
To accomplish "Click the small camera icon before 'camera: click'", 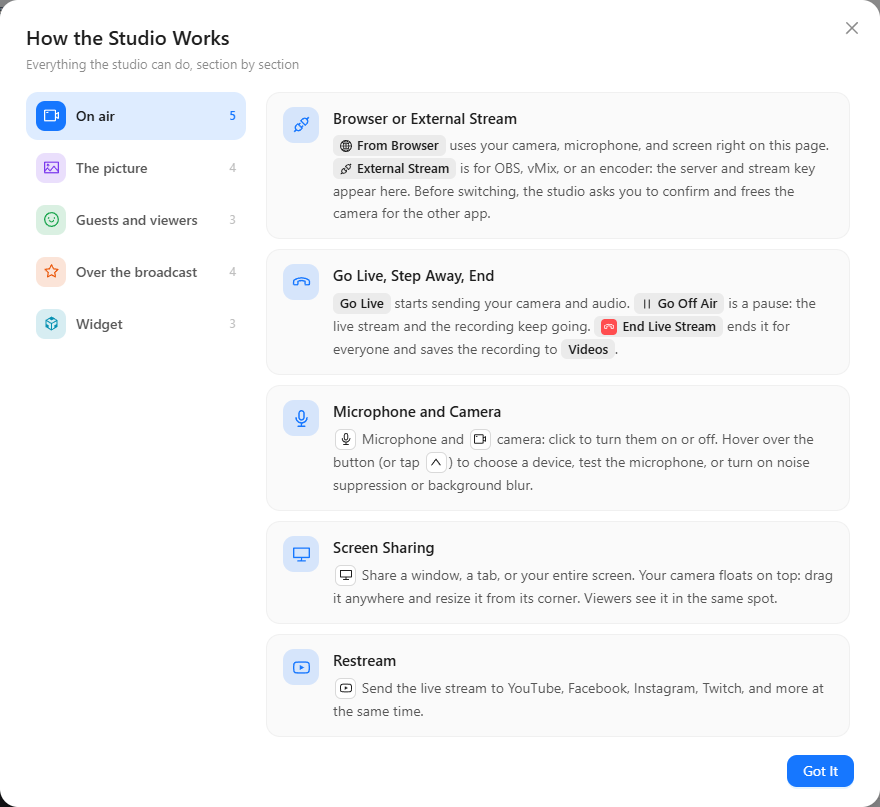I will click(x=480, y=439).
